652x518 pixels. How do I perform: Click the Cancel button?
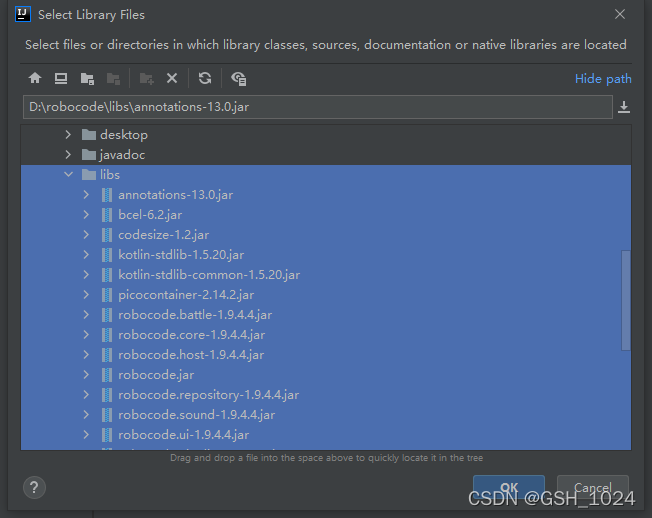click(x=593, y=487)
